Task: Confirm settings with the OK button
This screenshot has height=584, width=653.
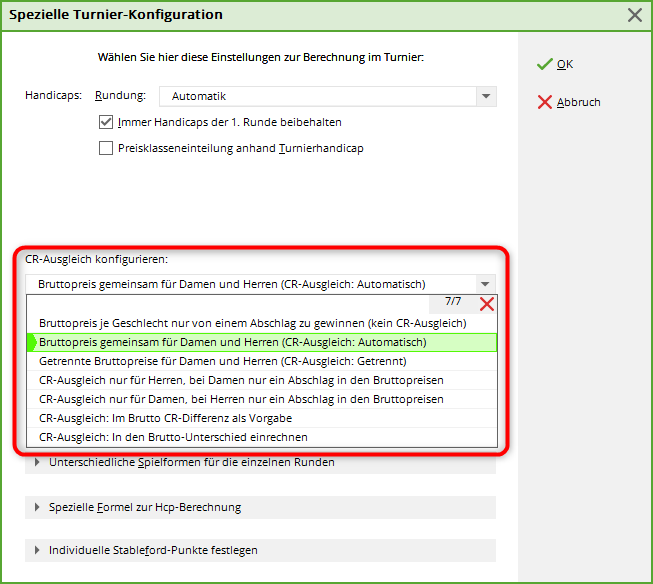Action: [x=555, y=65]
